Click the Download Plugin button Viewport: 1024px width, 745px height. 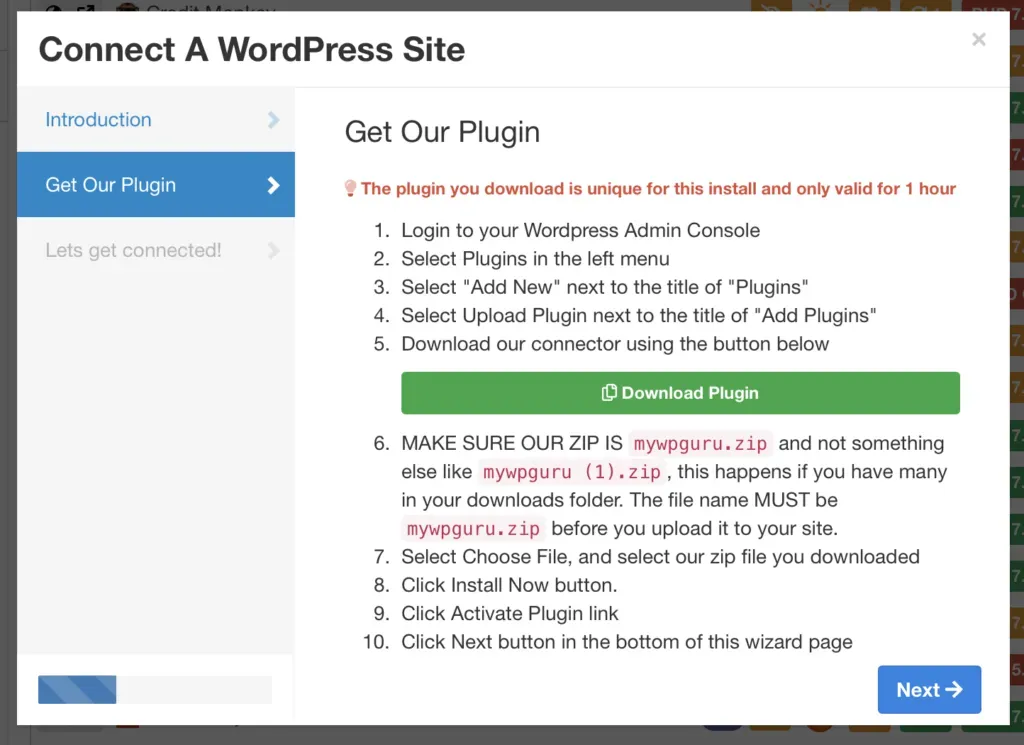coord(680,393)
